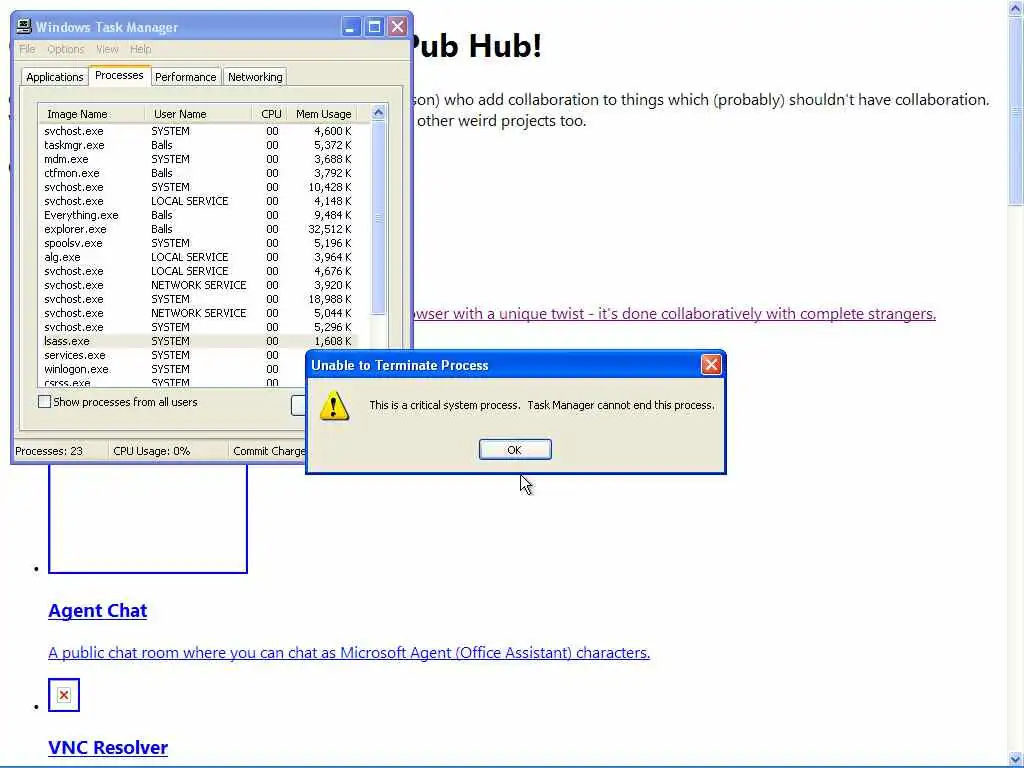
Task: Select the lsass.exe process row
Action: (x=198, y=341)
